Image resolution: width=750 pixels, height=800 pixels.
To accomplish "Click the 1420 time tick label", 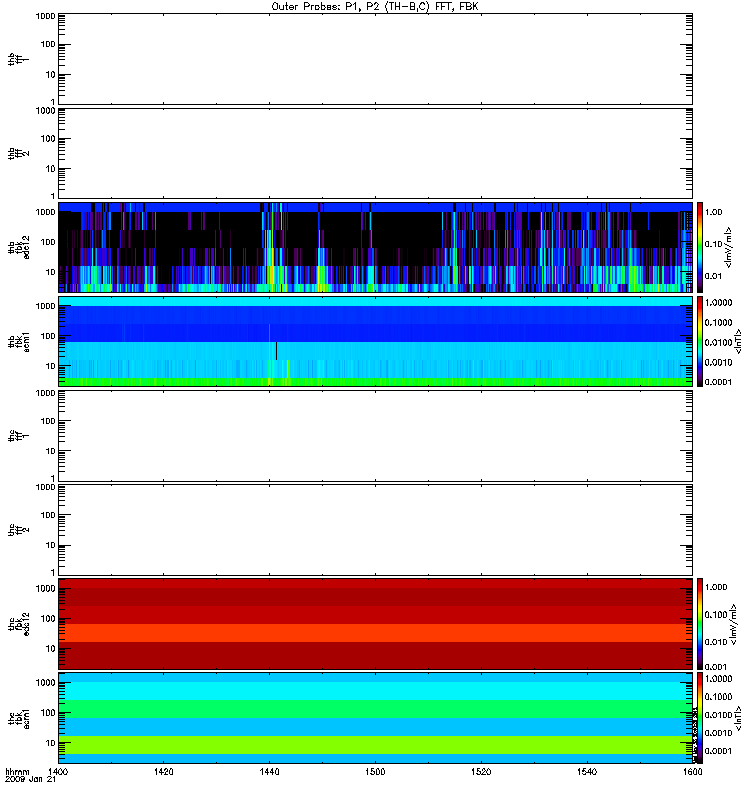I will pos(163,771).
